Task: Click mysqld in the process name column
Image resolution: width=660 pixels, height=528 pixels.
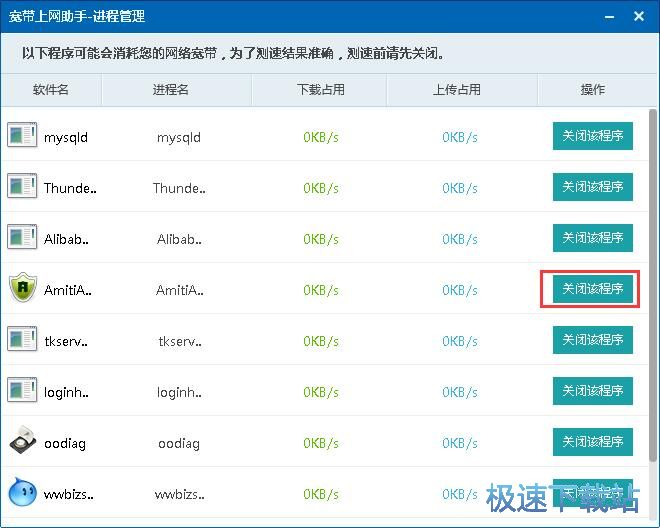Action: click(178, 138)
